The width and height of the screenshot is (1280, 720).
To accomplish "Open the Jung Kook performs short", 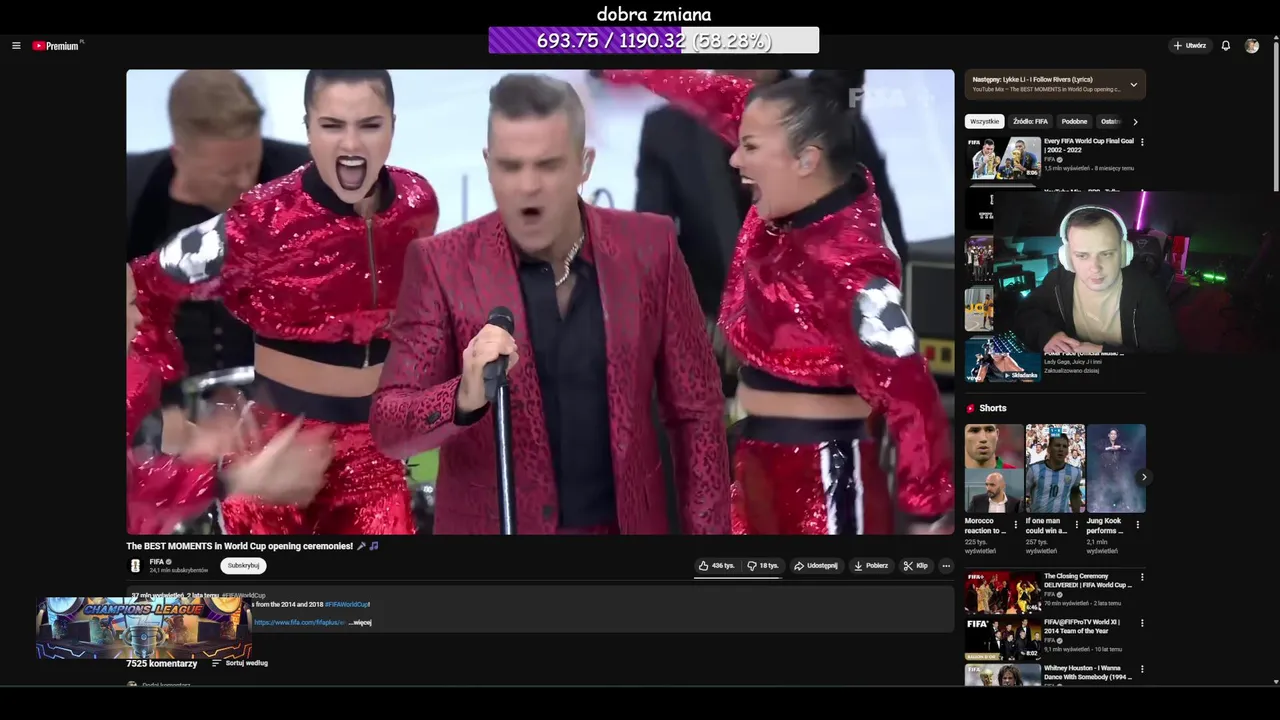I will [x=1116, y=468].
